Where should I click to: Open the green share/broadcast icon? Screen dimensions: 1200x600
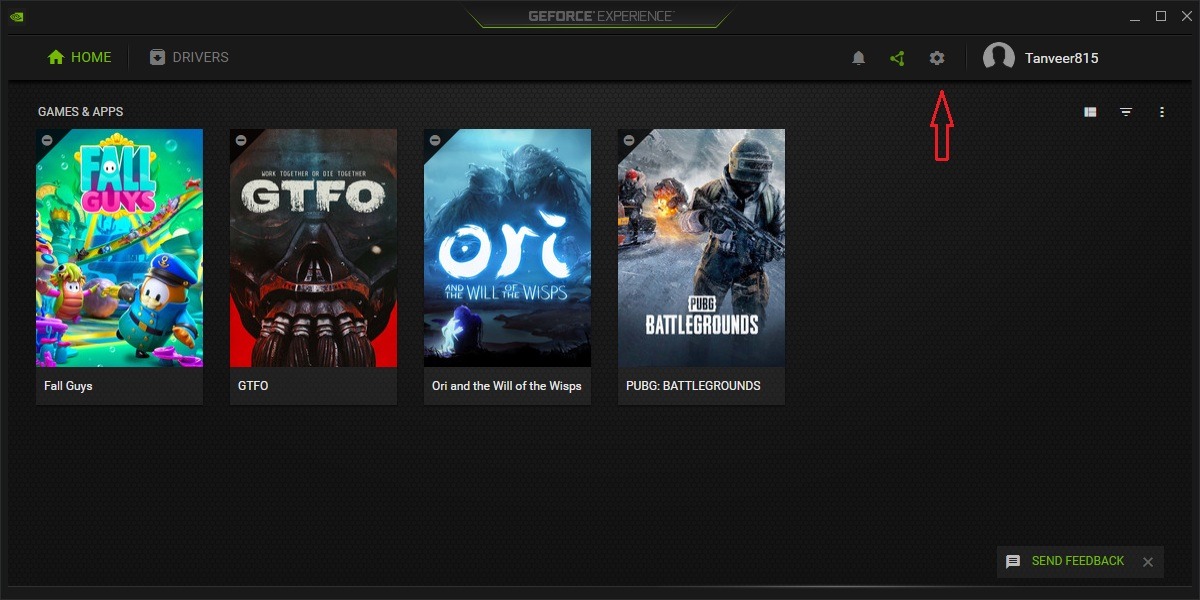click(897, 57)
